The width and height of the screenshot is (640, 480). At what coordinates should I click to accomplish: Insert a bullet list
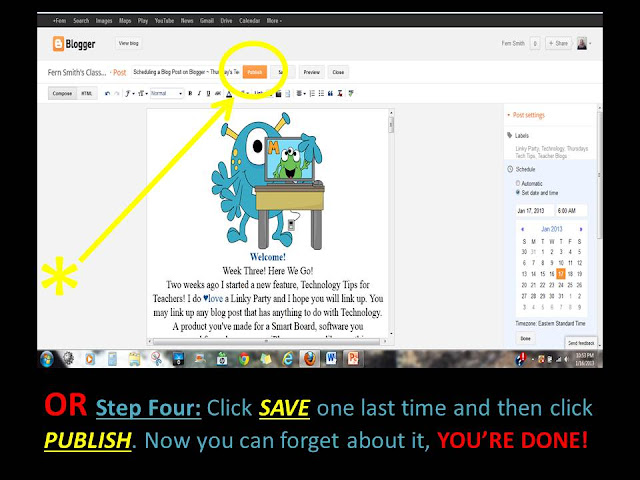321,93
